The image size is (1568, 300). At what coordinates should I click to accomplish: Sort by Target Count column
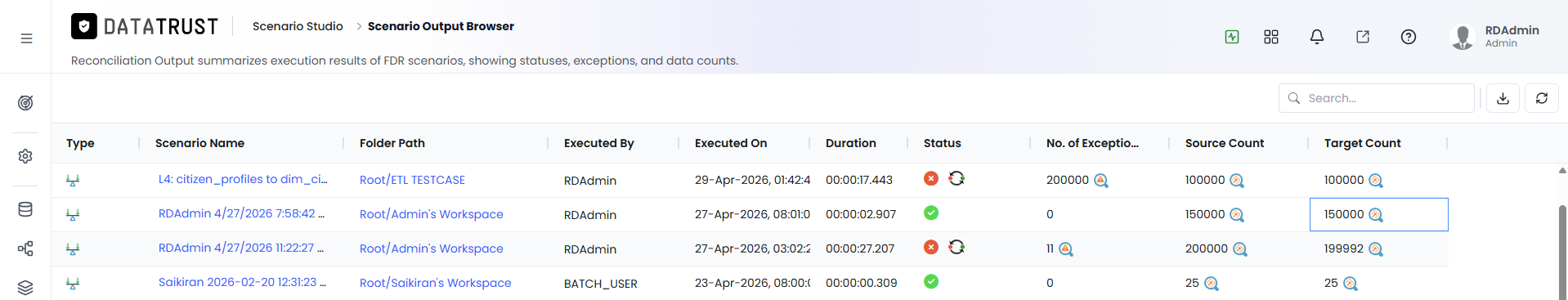coord(1363,143)
